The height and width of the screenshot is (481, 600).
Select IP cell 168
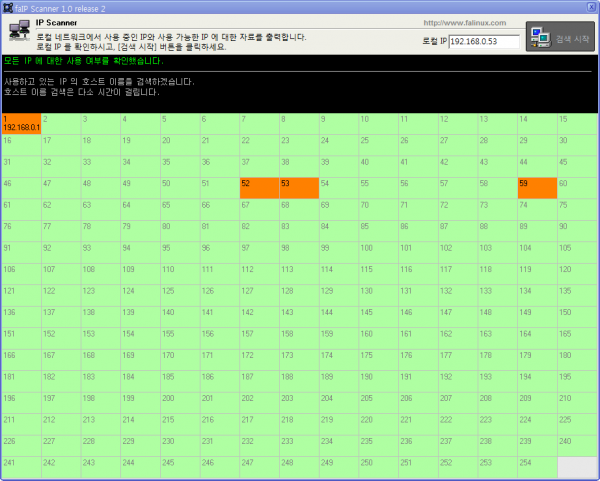[x=101, y=359]
